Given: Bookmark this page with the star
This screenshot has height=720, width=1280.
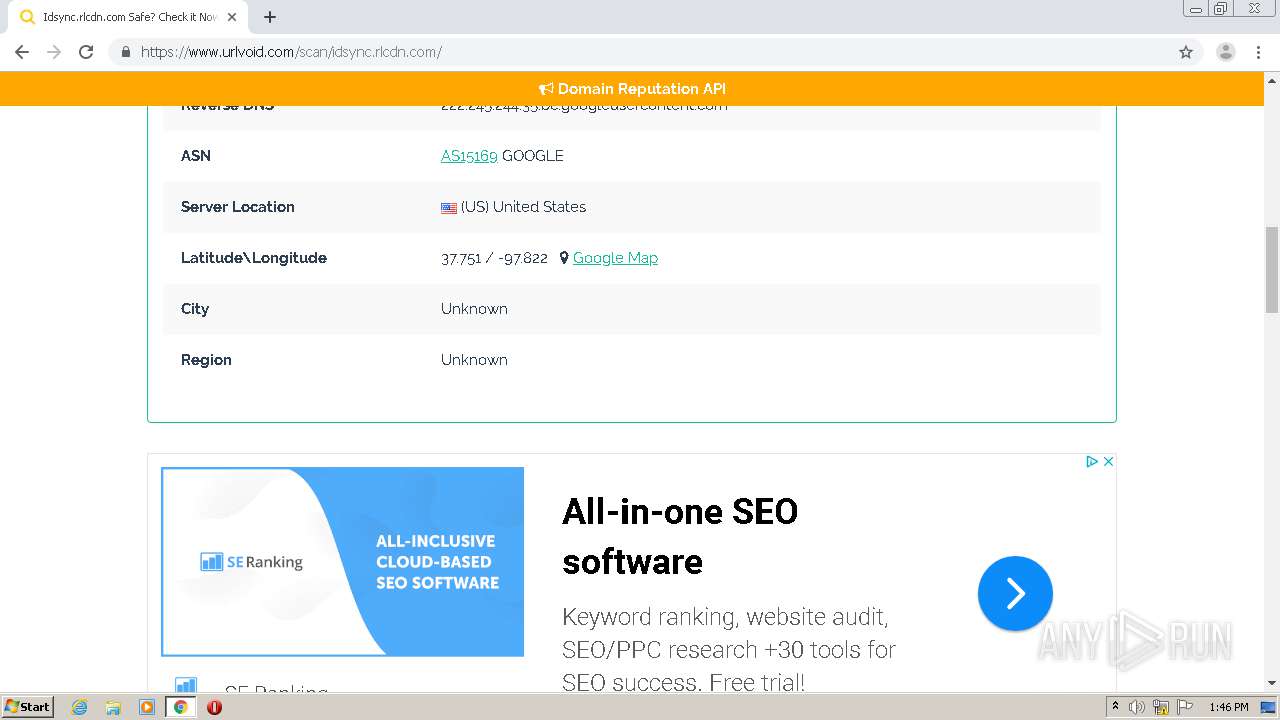Looking at the screenshot, I should coord(1186,52).
